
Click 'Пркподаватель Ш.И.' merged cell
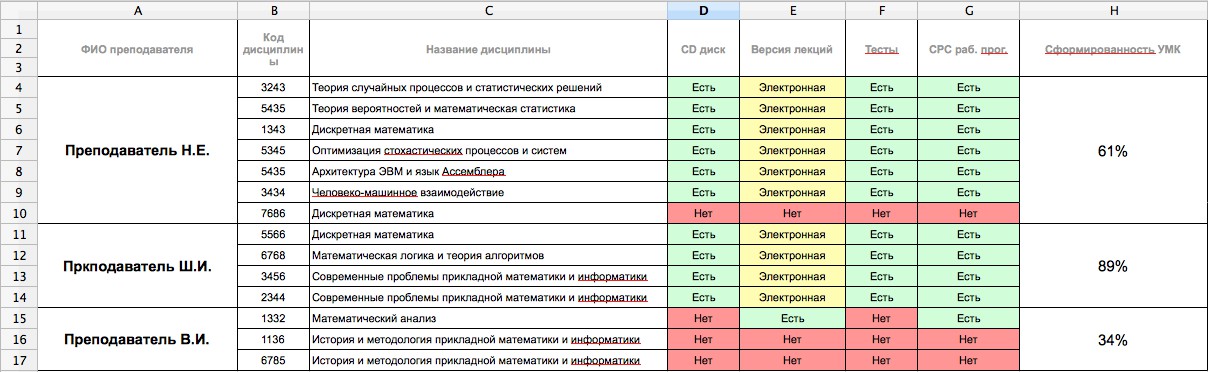137,266
